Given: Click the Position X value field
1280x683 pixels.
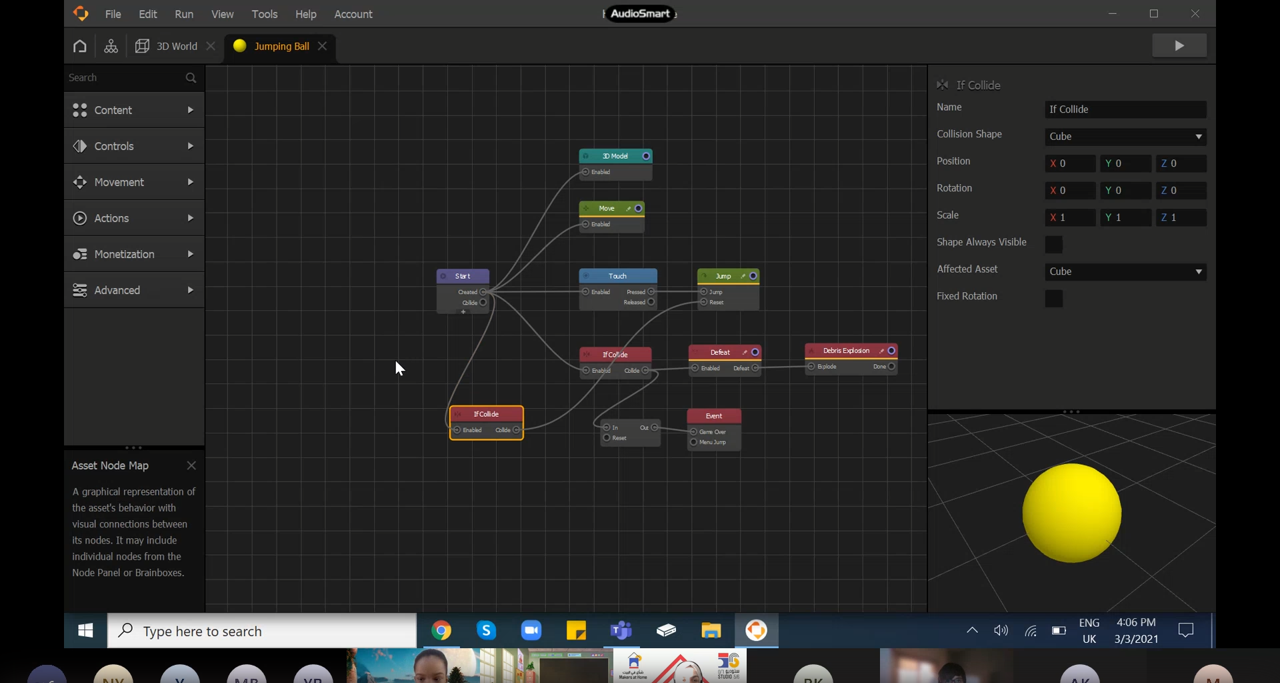Looking at the screenshot, I should coord(1070,163).
